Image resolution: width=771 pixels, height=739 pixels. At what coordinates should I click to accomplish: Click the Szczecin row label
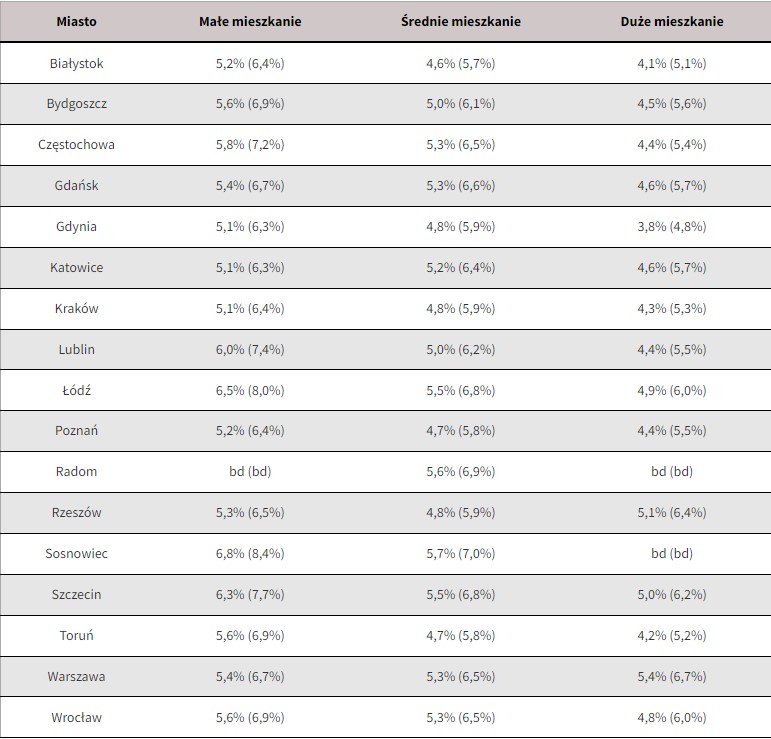tap(77, 595)
